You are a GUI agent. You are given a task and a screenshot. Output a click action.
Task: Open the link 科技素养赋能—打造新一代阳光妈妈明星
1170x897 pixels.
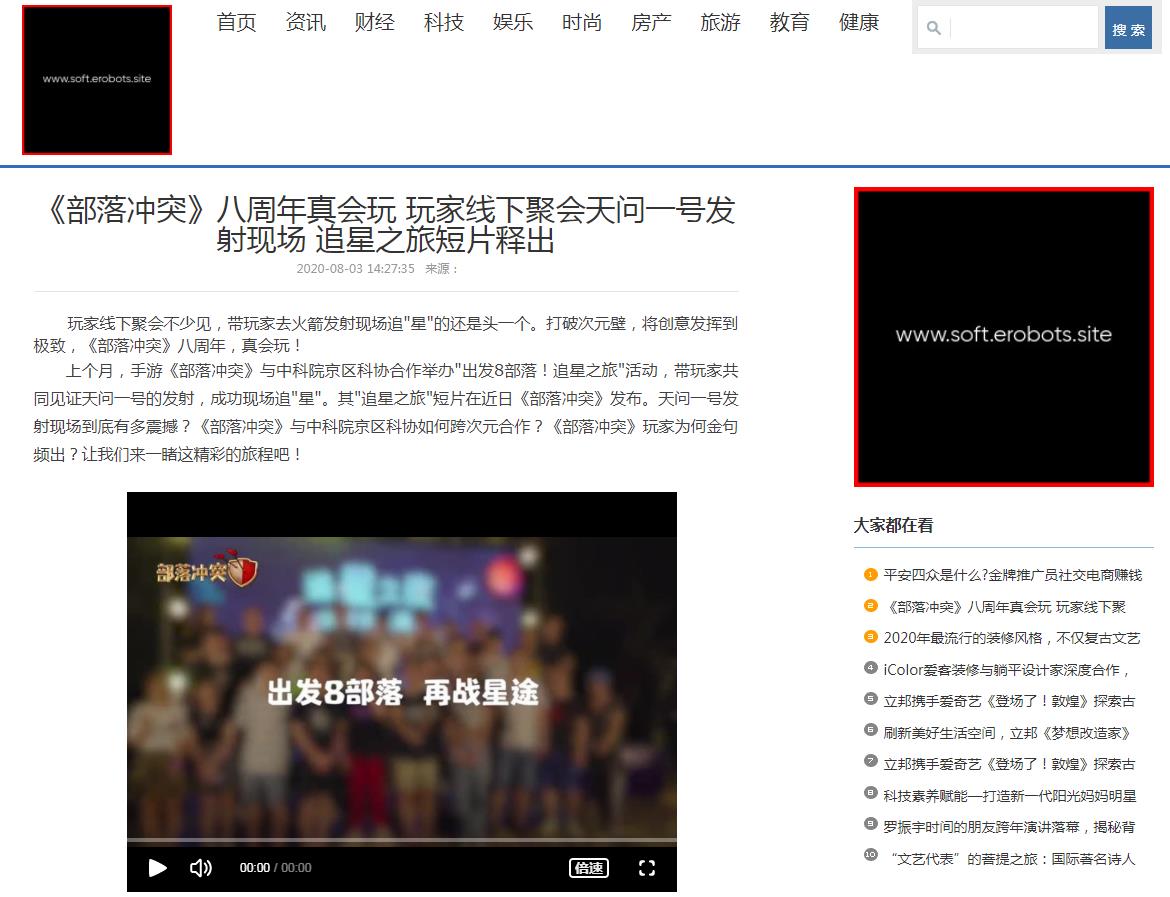[x=1010, y=796]
